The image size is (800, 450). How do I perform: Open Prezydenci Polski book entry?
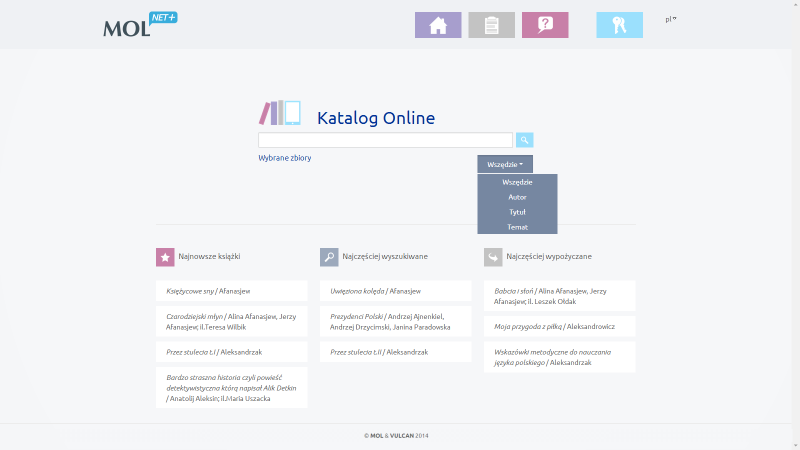[395, 321]
